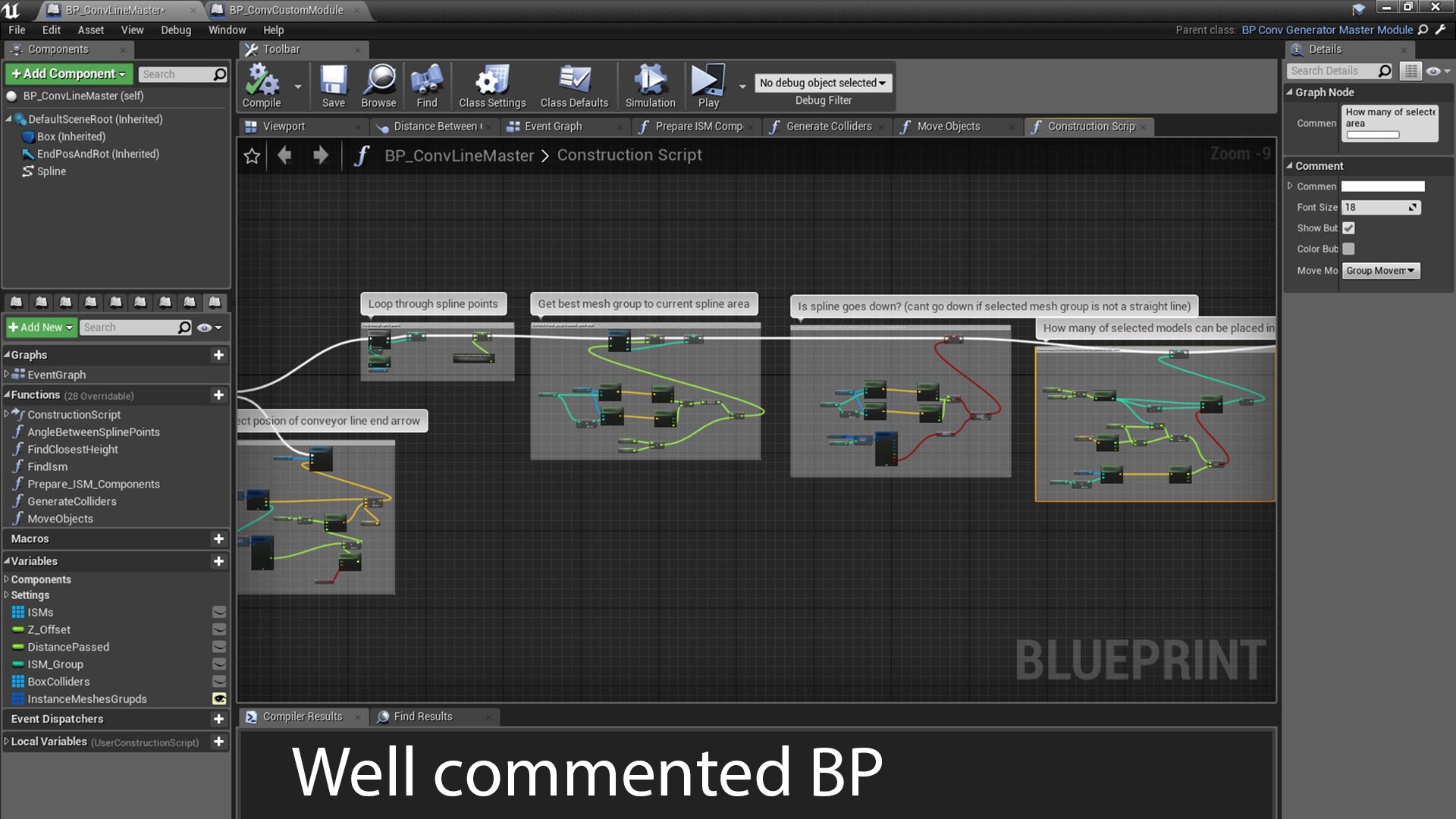Compile the blueprint
Image resolution: width=1456 pixels, height=819 pixels.
click(261, 85)
